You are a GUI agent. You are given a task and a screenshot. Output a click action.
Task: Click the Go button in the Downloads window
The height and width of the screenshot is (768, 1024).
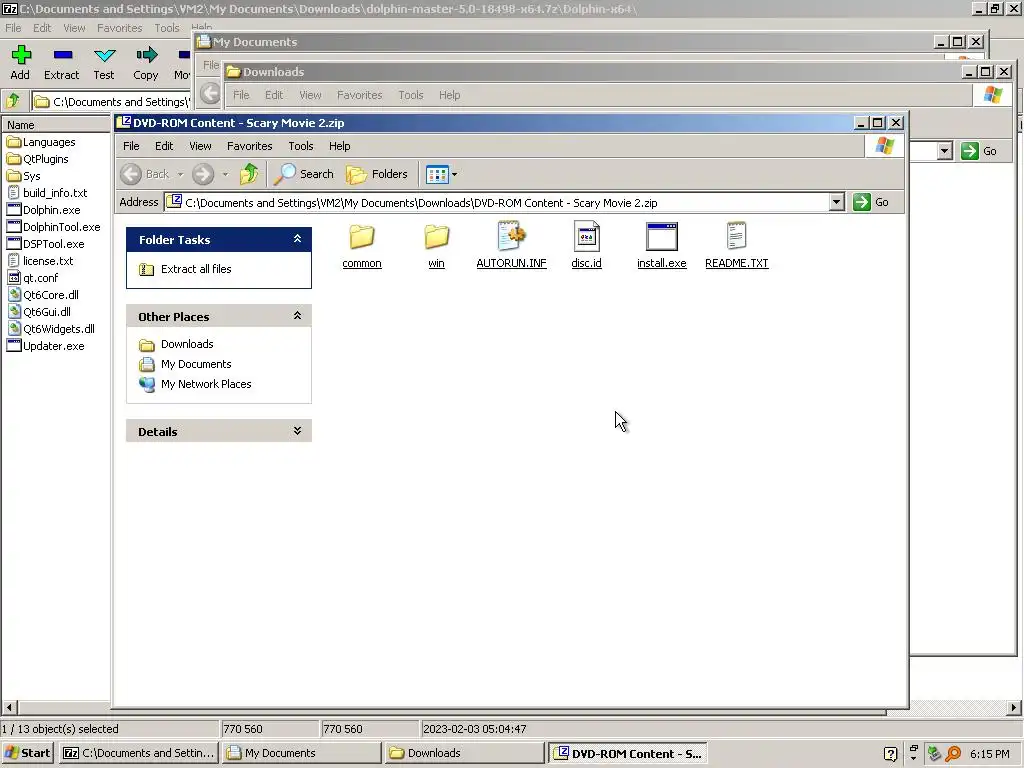pos(980,151)
